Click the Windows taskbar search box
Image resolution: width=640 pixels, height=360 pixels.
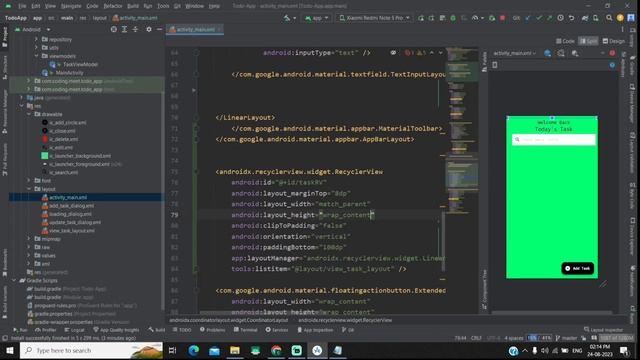[x=91, y=351]
